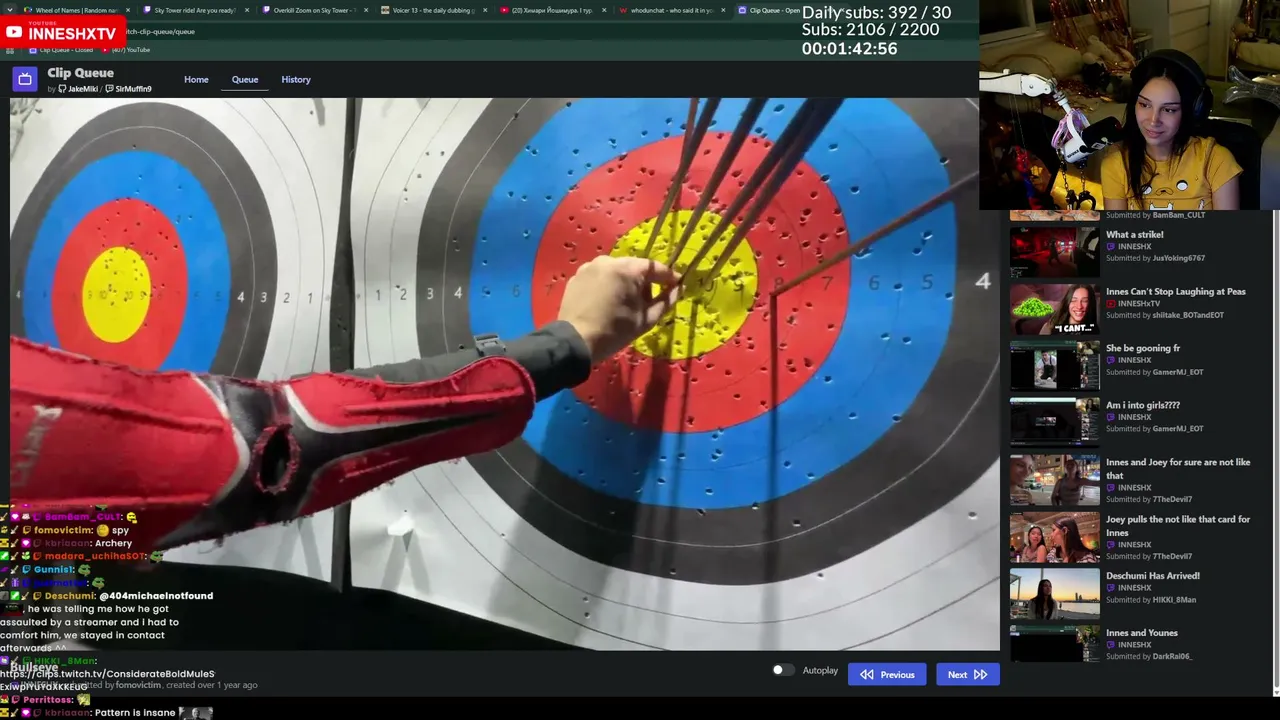Toggle the Autoplay switch
This screenshot has height=720, width=1280.
point(783,670)
